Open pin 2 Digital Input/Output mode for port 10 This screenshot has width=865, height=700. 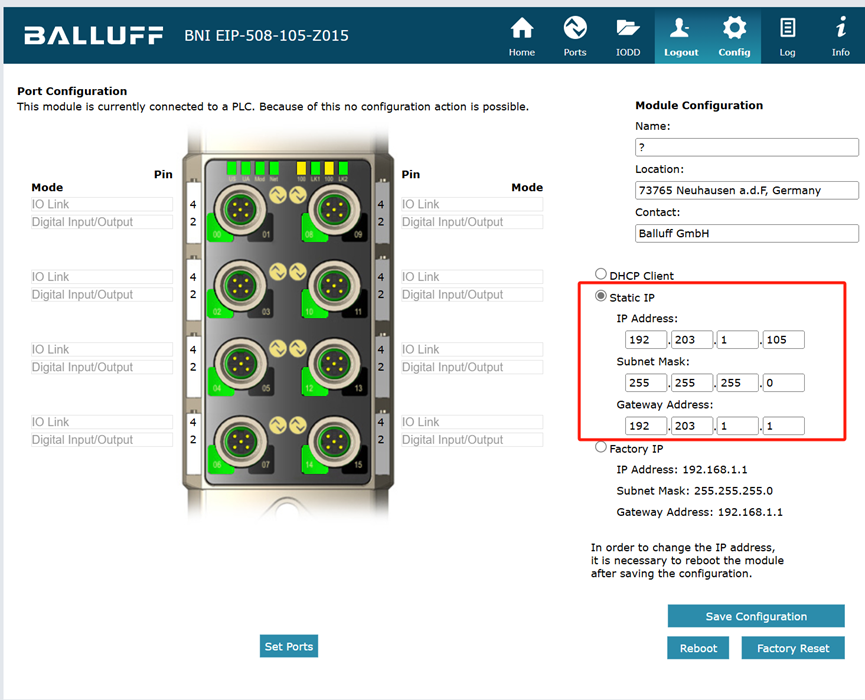click(472, 295)
